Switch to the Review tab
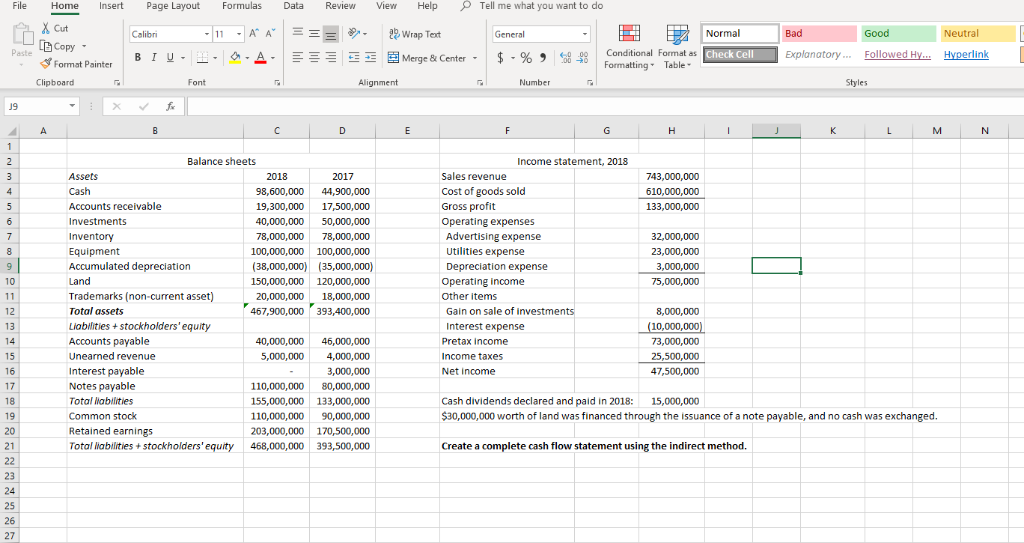Screen dimensions: 1024x543 pyautogui.click(x=340, y=6)
